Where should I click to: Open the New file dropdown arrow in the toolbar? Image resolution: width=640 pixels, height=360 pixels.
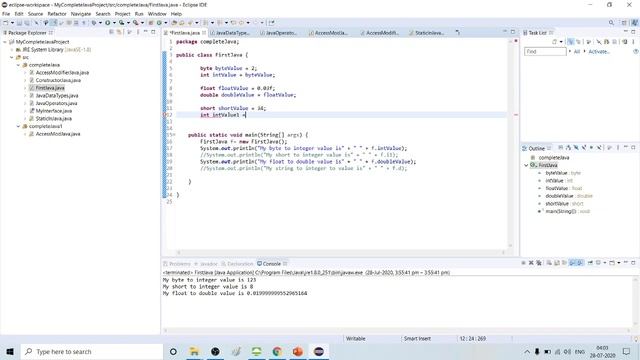(12, 23)
